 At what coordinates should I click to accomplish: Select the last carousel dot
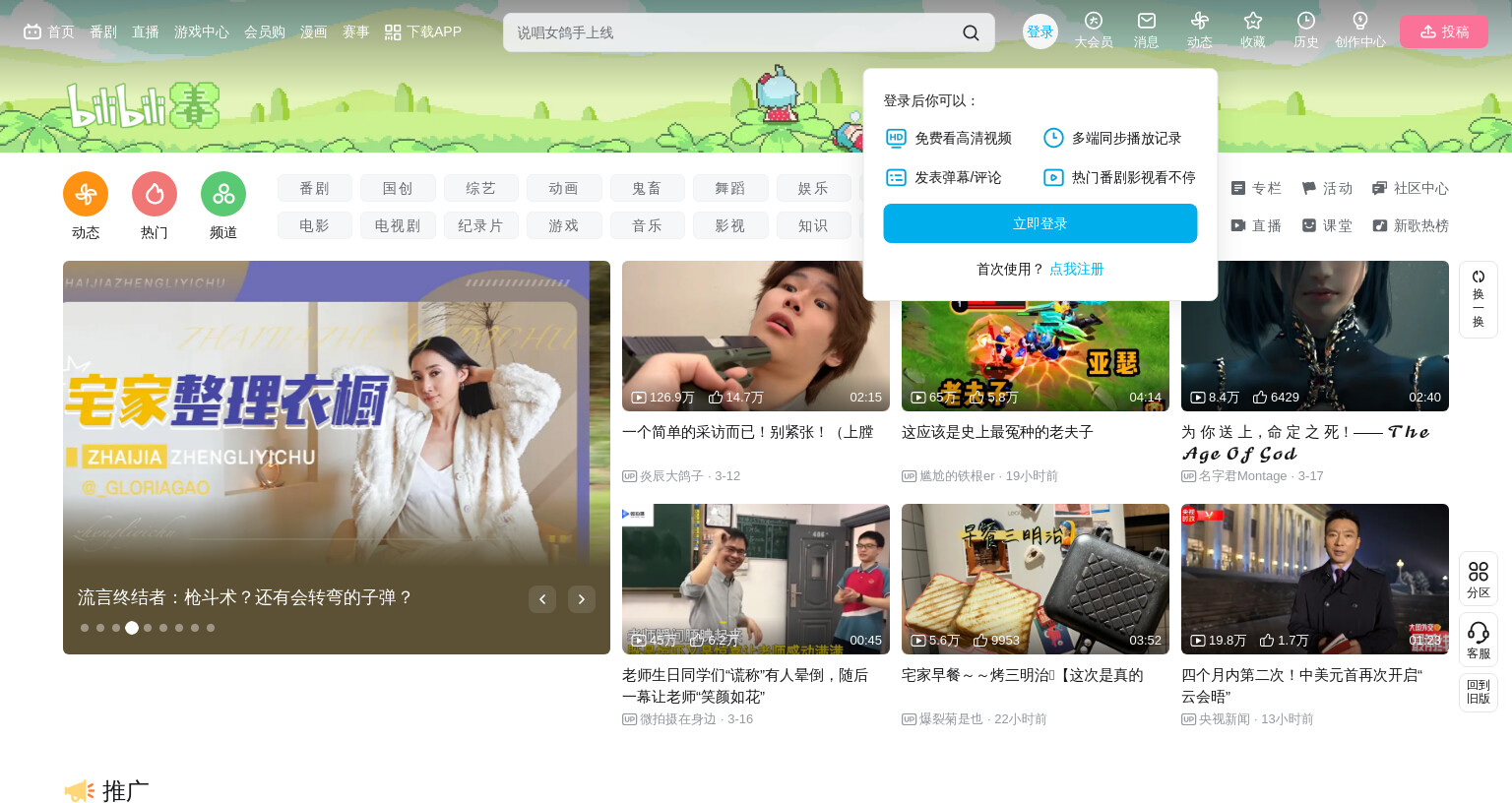pyautogui.click(x=211, y=628)
